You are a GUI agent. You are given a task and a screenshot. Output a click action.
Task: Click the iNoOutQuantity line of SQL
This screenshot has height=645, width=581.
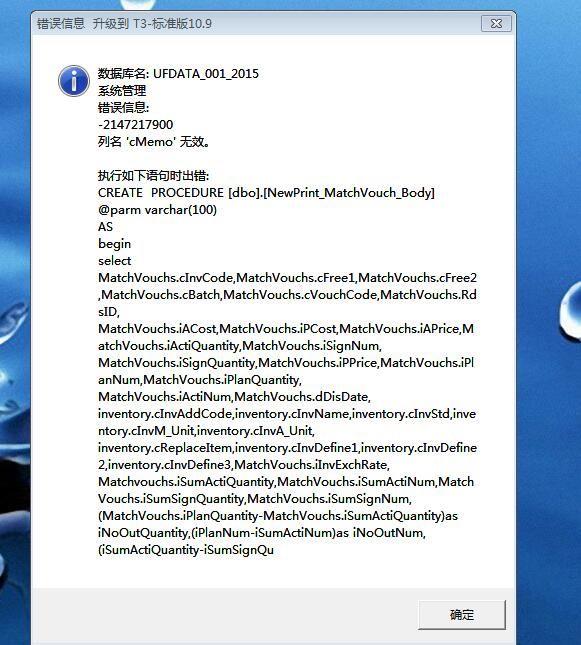click(262, 533)
